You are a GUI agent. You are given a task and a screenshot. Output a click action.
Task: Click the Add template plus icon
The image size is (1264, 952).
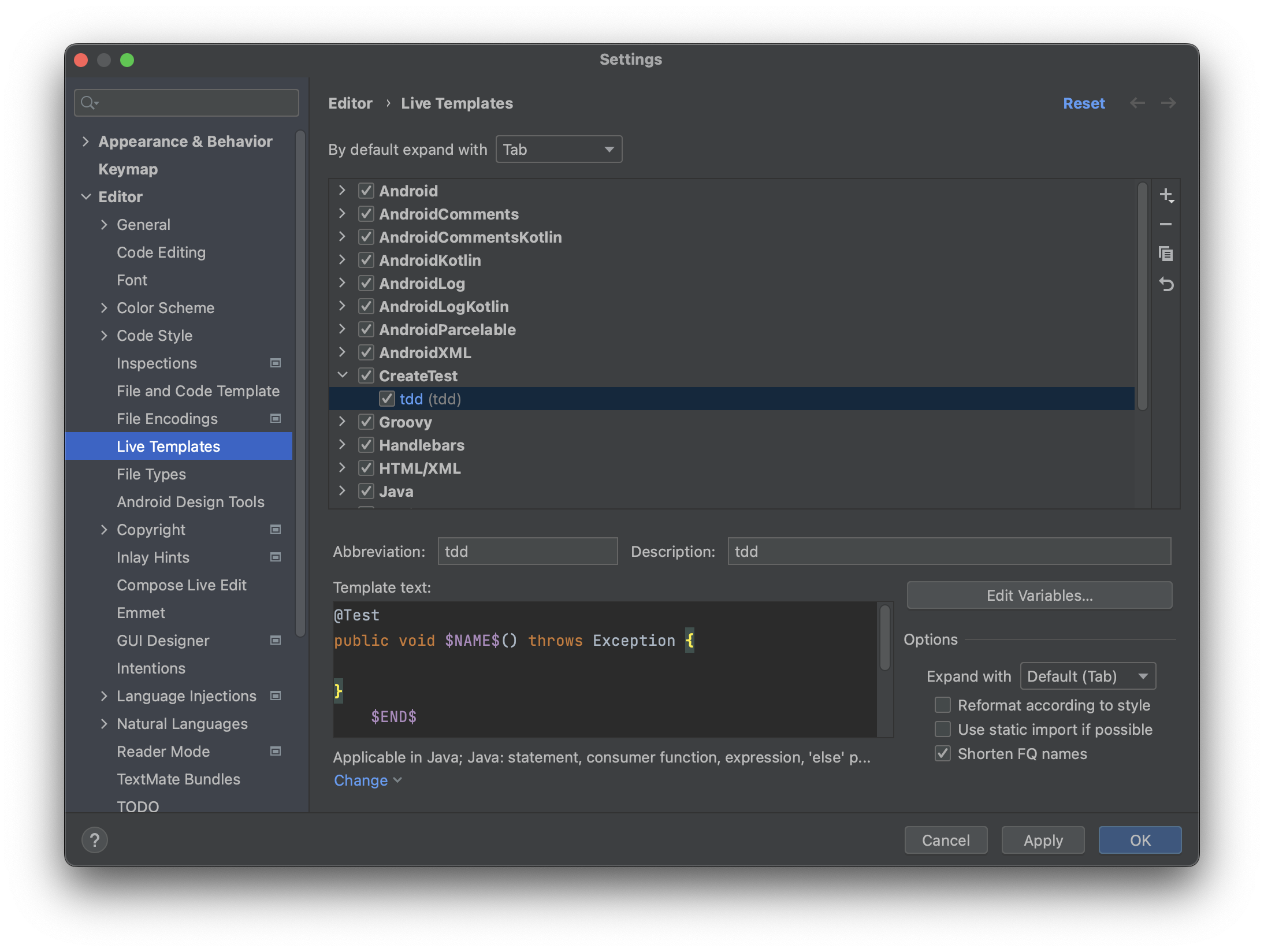1166,195
